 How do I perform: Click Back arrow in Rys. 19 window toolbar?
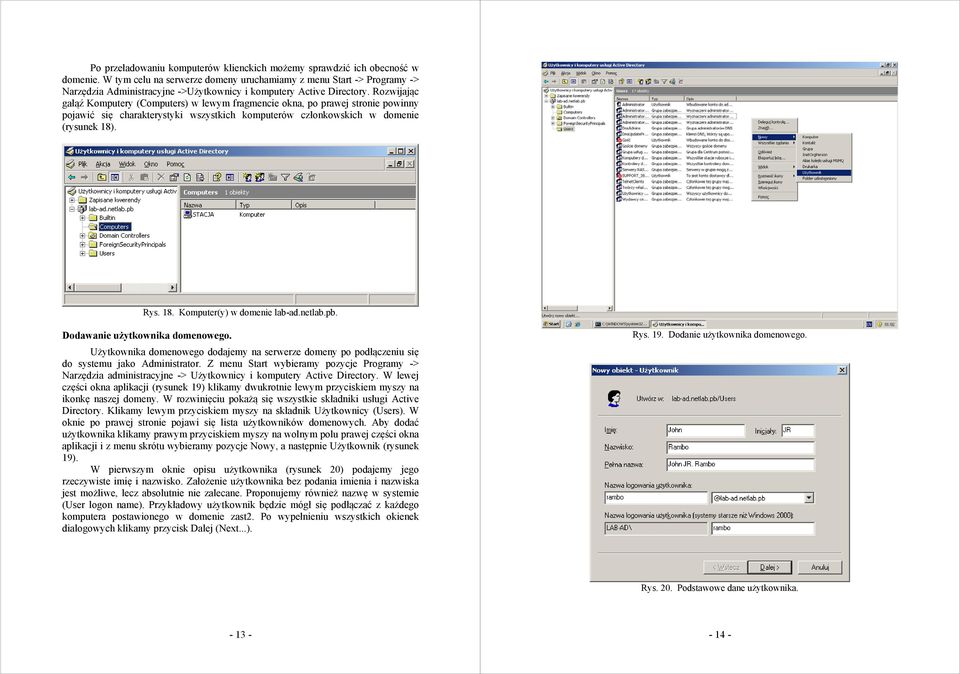546,81
